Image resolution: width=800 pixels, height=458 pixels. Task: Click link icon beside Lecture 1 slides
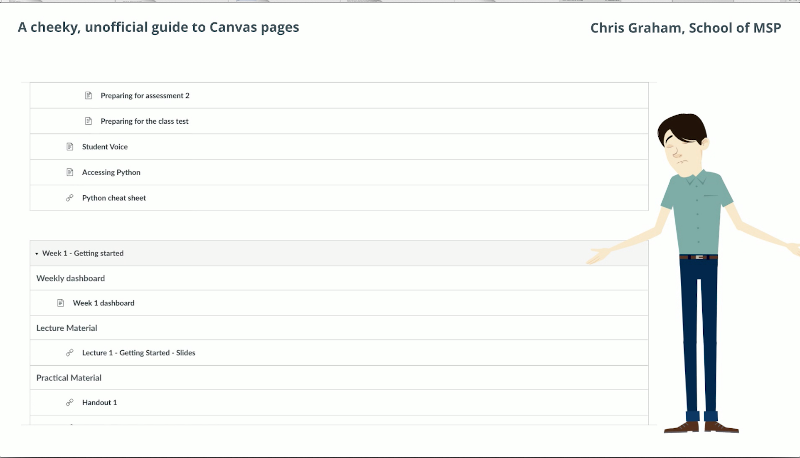70,353
